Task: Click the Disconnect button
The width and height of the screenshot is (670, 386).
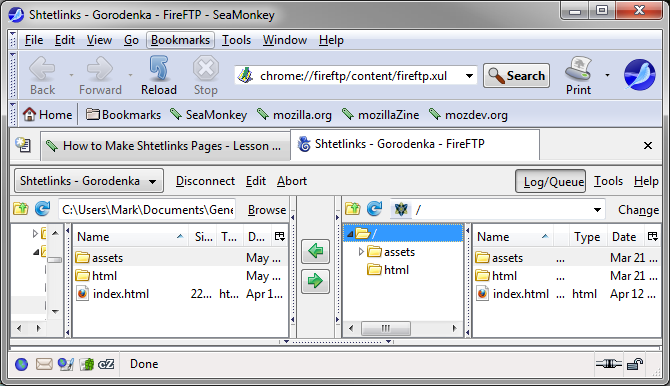Action: tap(205, 181)
